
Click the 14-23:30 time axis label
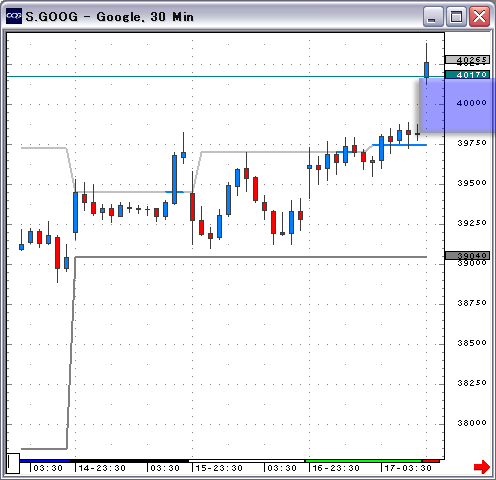click(x=102, y=468)
